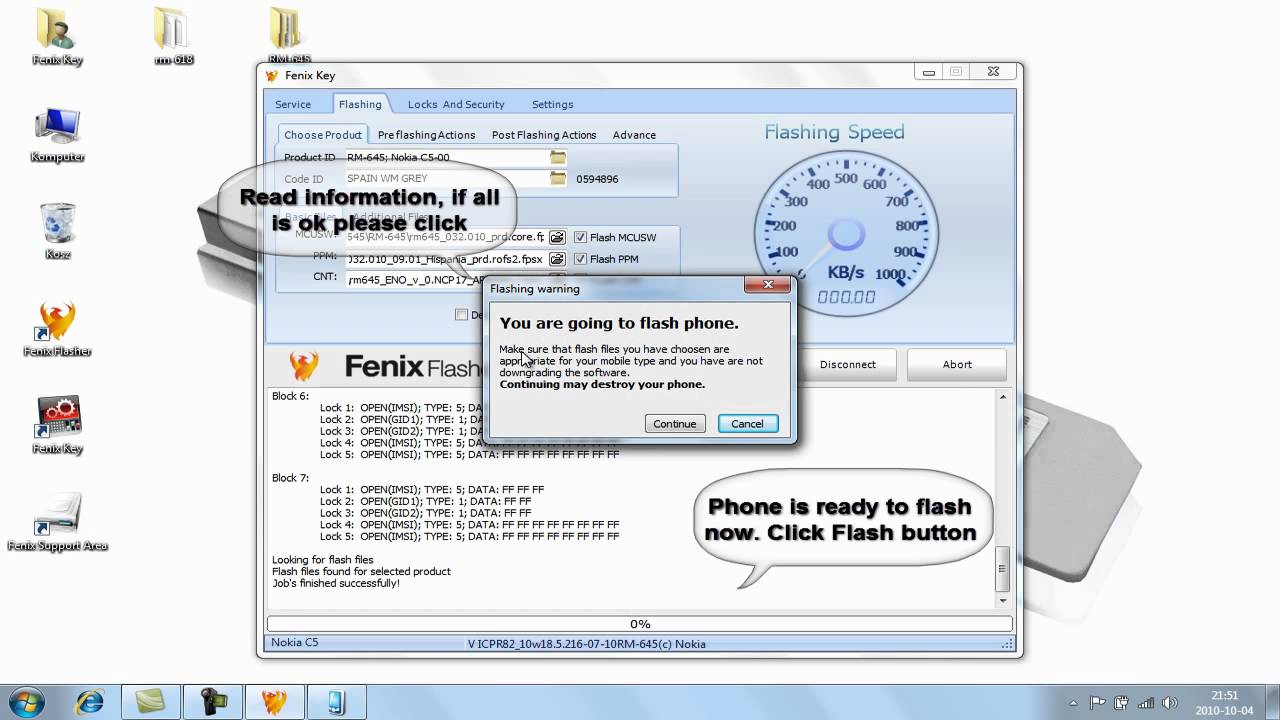The width and height of the screenshot is (1280, 720).
Task: Click "Flash files found for selected product" line
Action: coord(361,572)
